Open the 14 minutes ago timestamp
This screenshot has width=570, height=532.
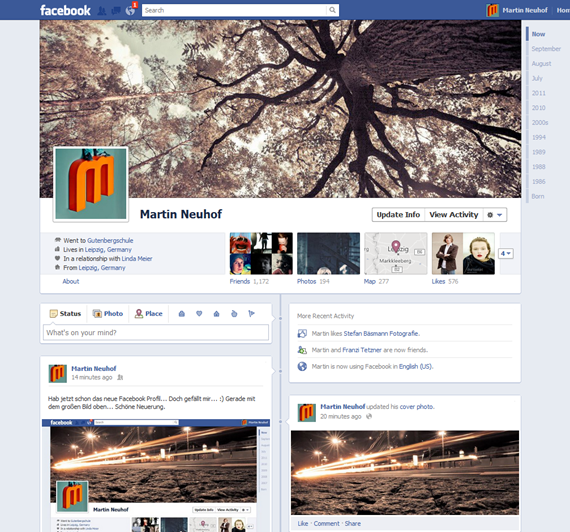(92, 377)
